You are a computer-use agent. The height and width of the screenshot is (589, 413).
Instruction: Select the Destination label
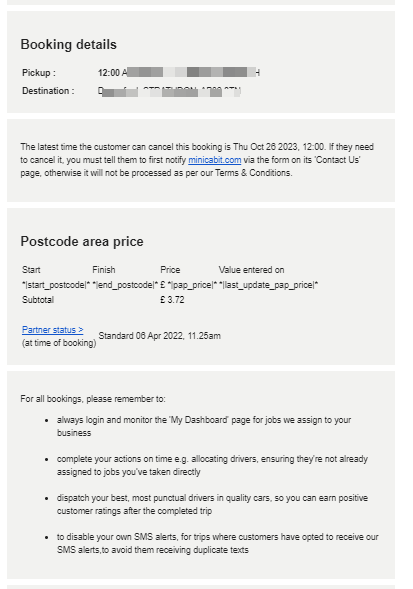click(x=48, y=91)
